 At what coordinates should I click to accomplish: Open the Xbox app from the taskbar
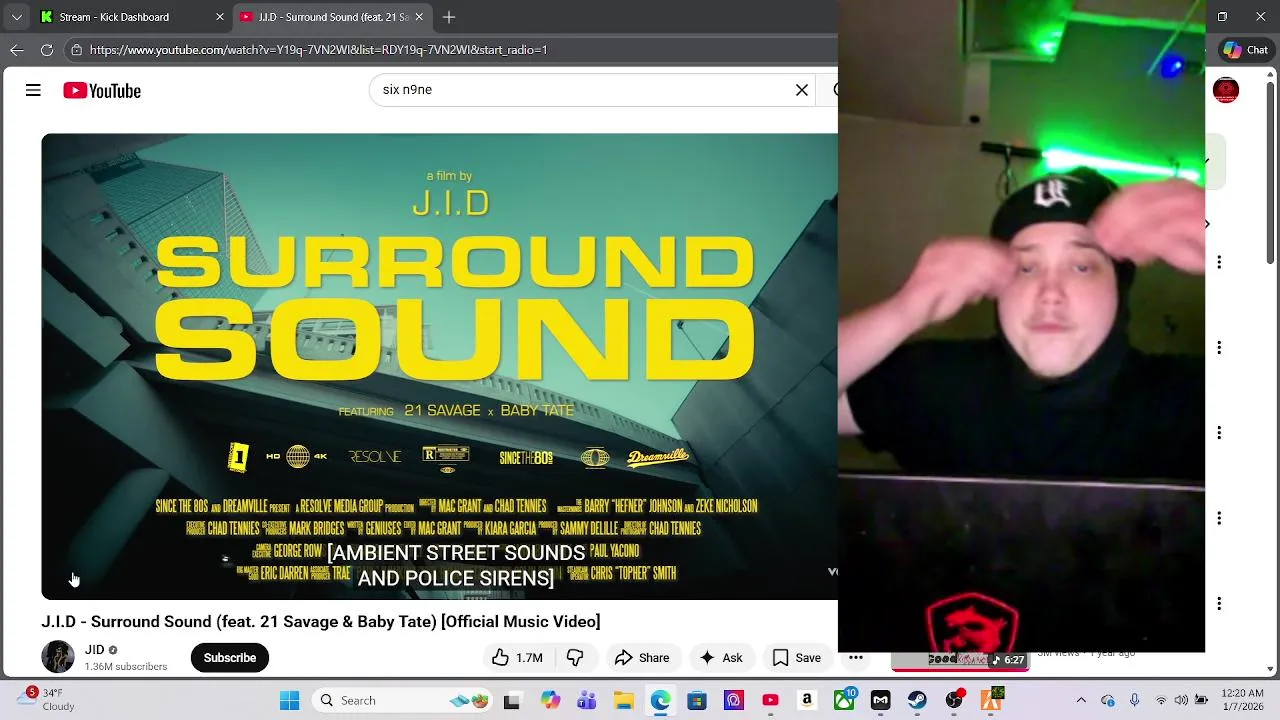(x=844, y=700)
